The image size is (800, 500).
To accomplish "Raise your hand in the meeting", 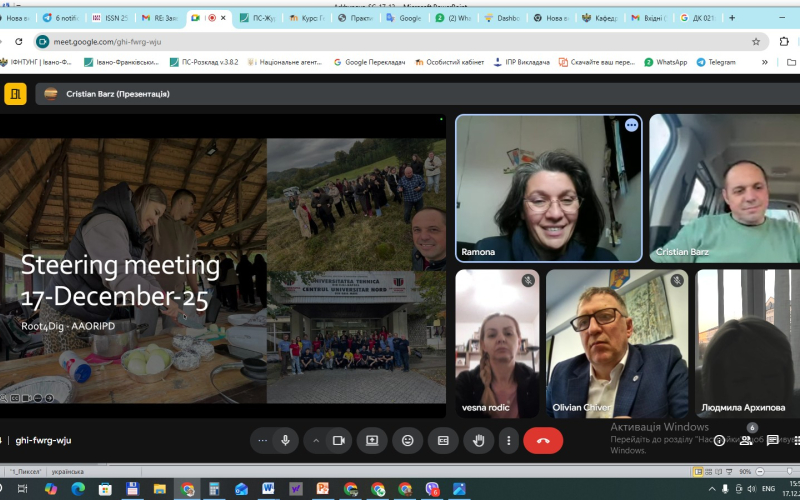I will [x=478, y=440].
